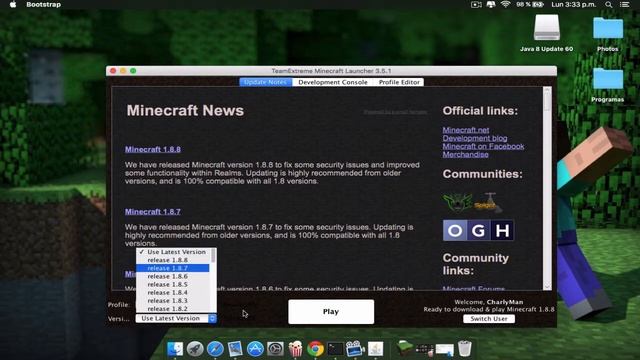Open the App Store dock icon
640x360 pixels.
pos(256,349)
